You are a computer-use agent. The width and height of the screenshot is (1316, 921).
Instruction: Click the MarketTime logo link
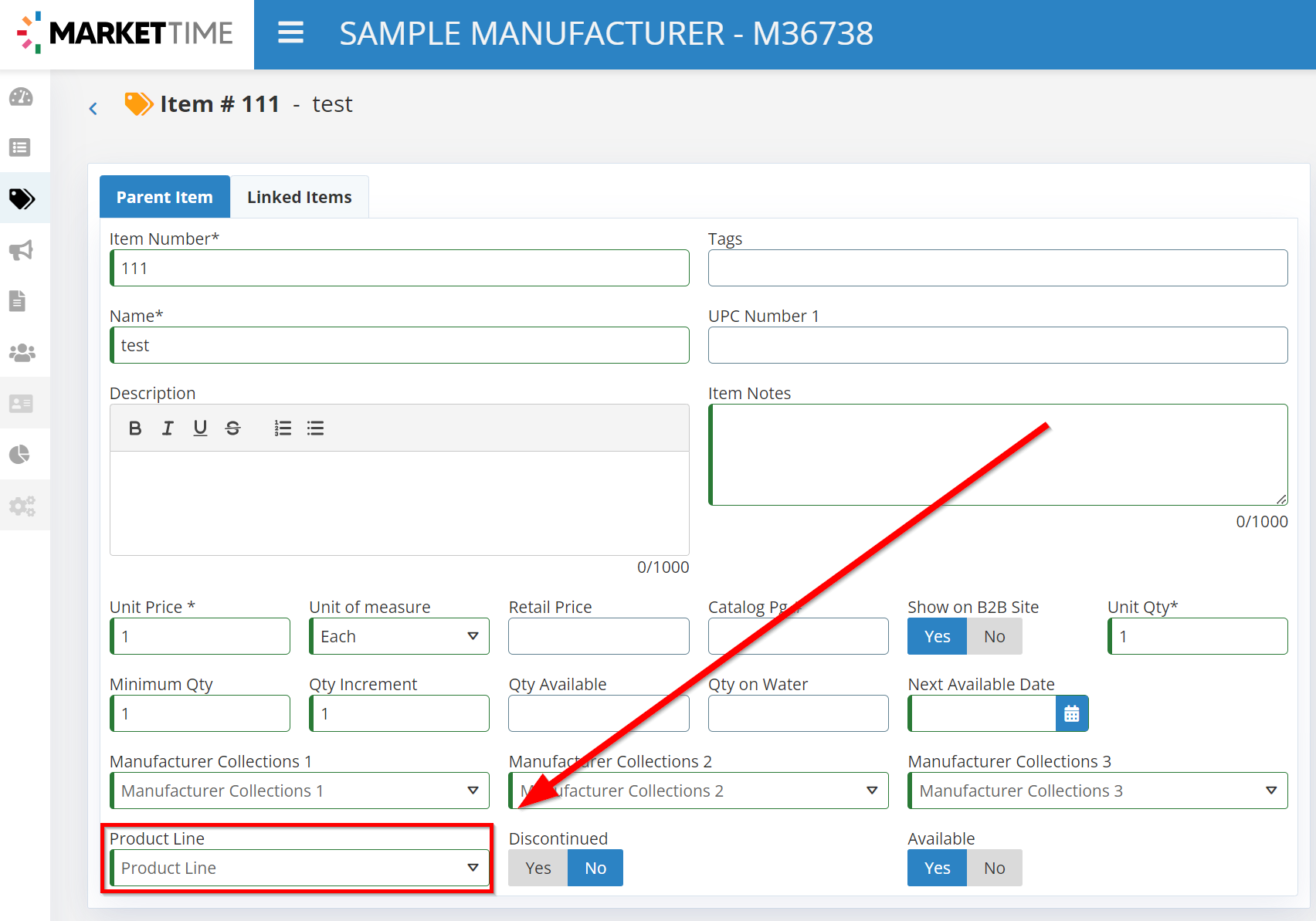tap(126, 33)
